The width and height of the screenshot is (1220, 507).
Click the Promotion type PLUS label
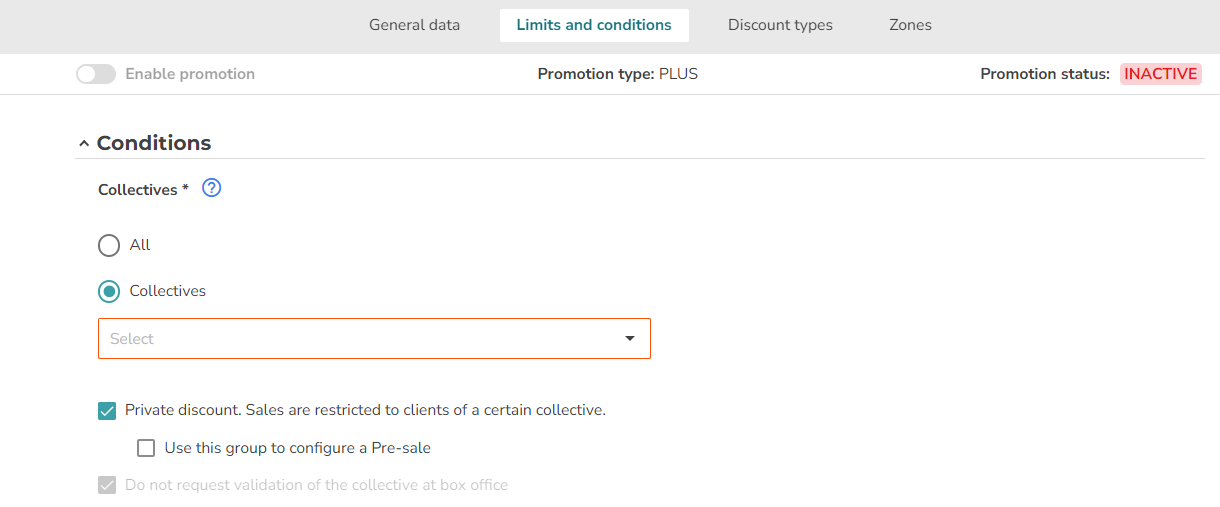point(618,74)
